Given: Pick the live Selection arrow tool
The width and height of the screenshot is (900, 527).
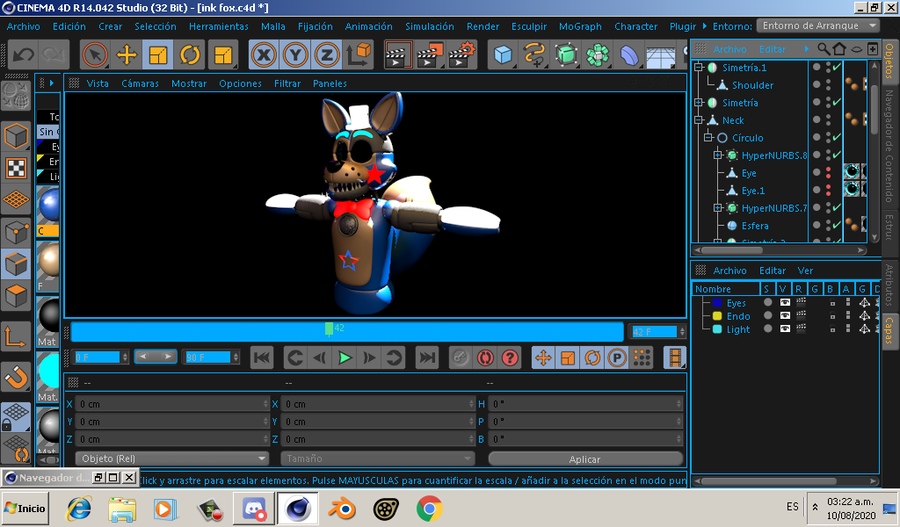Looking at the screenshot, I should [x=95, y=55].
